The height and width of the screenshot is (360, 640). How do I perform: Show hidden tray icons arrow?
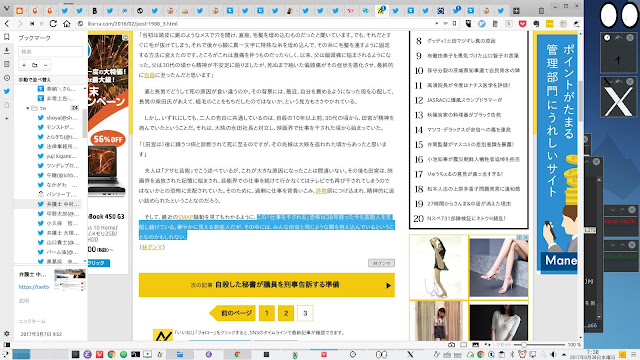tap(564, 354)
